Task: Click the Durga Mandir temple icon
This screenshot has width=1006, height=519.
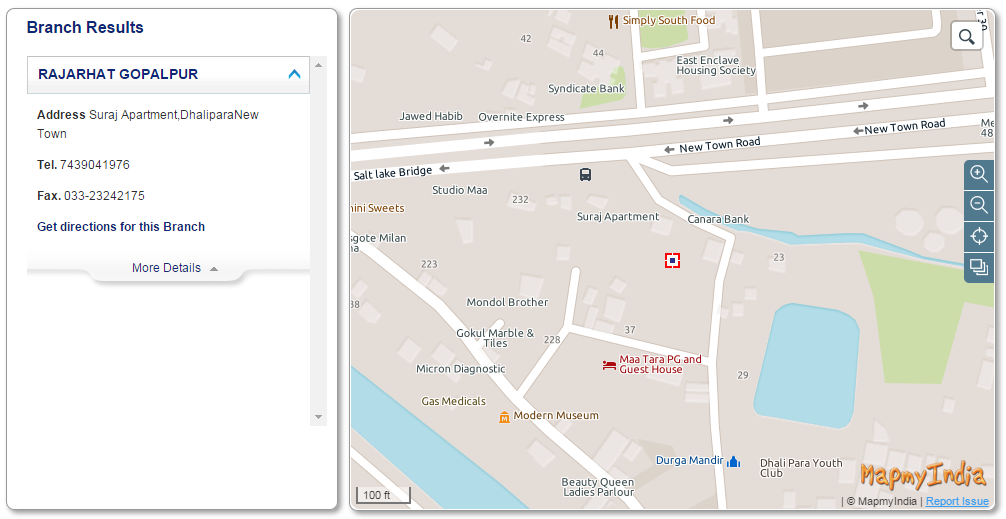Action: [x=734, y=461]
